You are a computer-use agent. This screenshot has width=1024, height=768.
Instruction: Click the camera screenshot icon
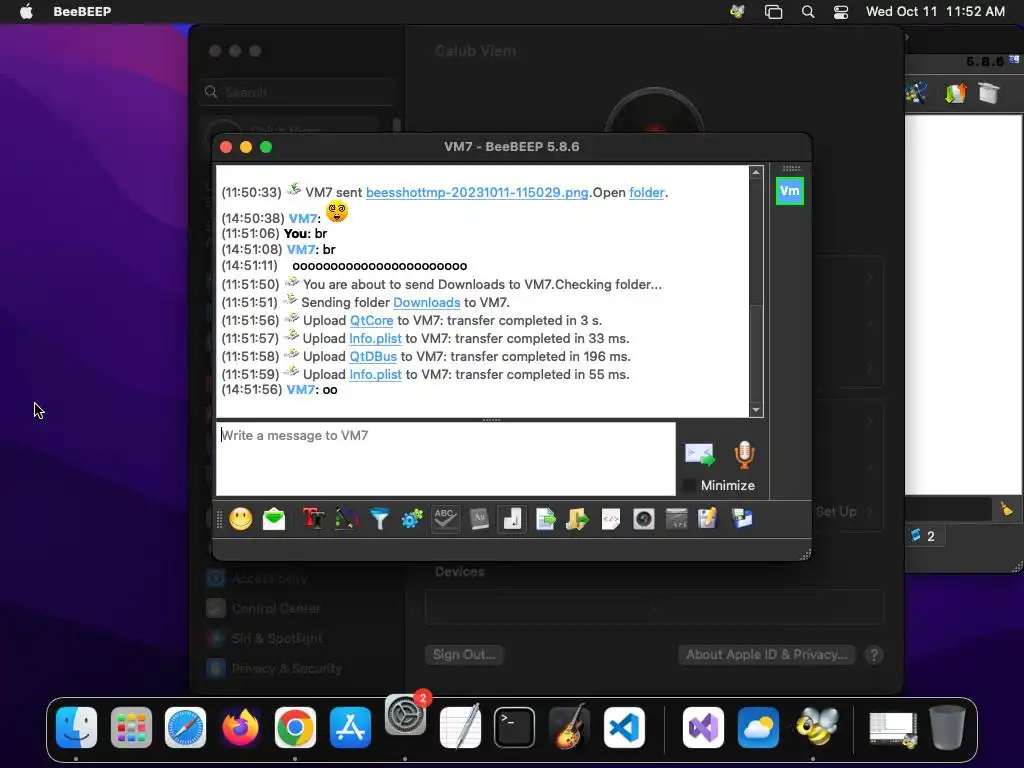[x=644, y=519]
